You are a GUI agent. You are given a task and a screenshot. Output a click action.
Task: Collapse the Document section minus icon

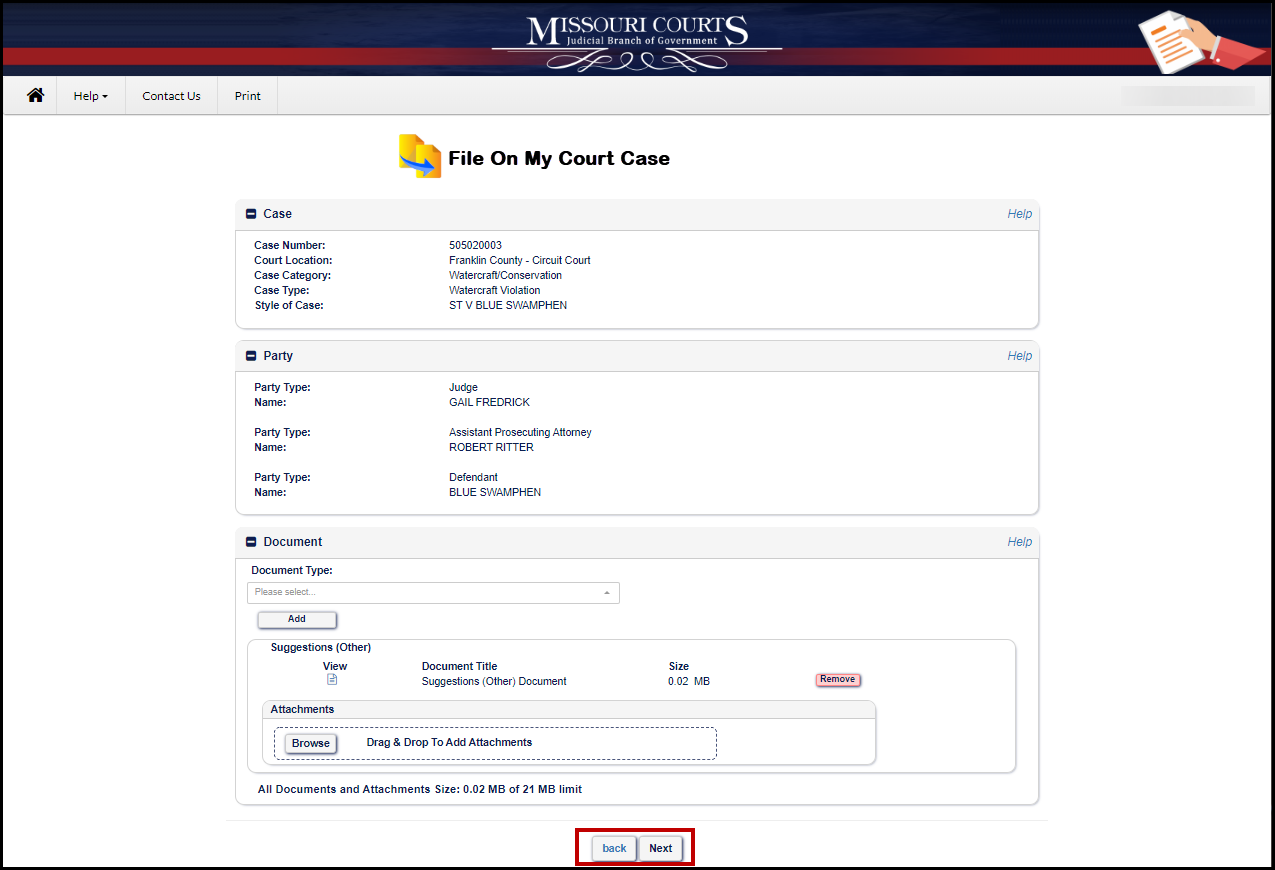pos(251,542)
